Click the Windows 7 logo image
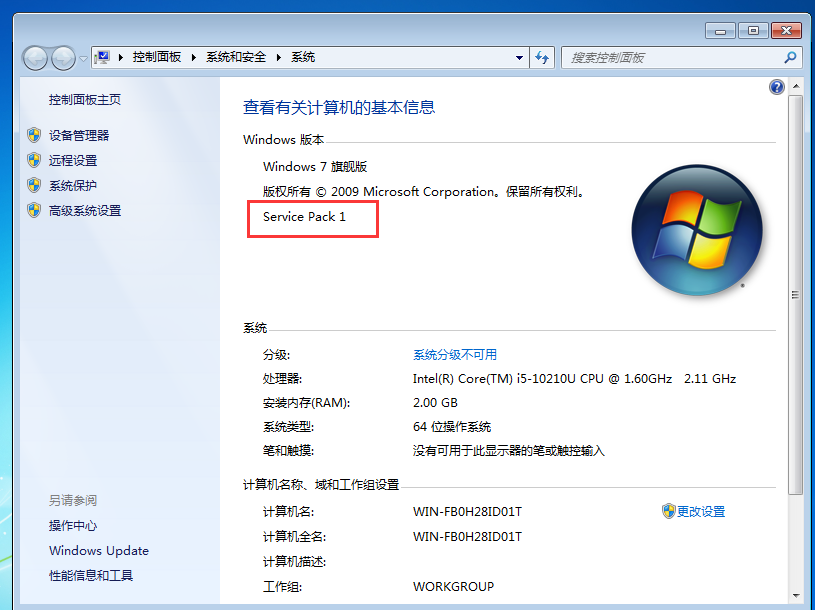Screen dimensions: 815x610 [x=697, y=230]
